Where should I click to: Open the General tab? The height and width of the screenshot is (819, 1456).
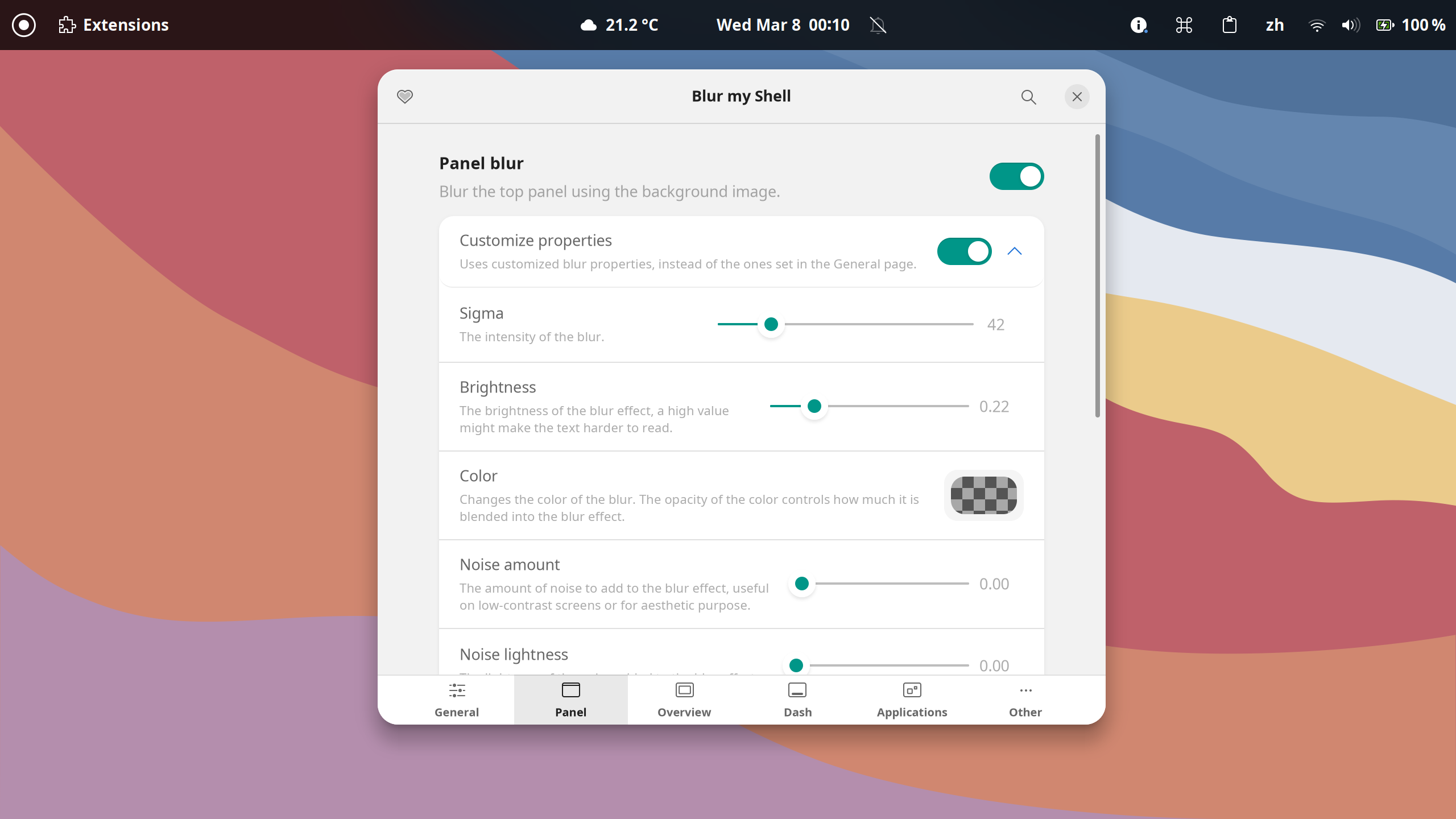click(x=457, y=700)
